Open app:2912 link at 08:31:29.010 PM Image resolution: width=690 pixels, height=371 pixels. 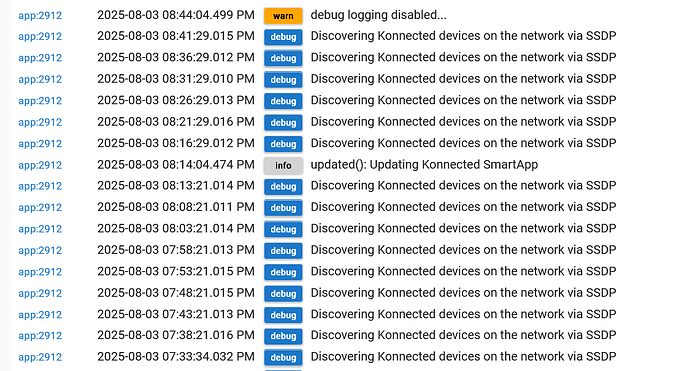(40, 79)
